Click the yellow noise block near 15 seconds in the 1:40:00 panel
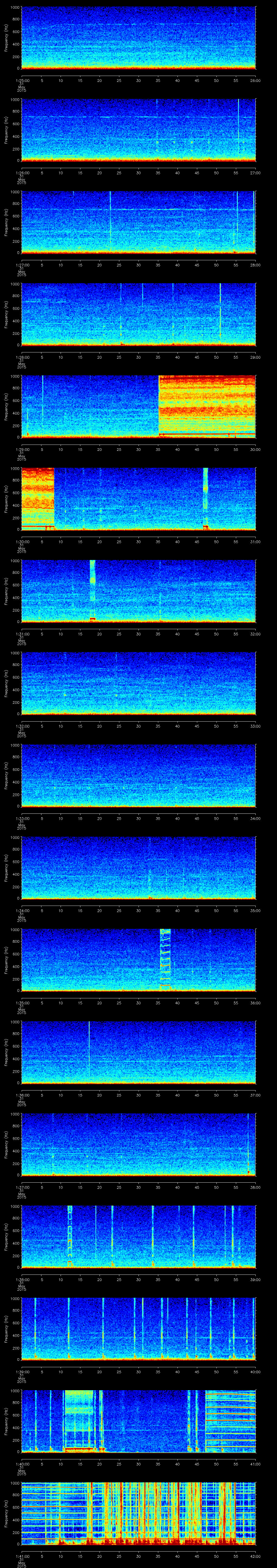The height and width of the screenshot is (1568, 277). [x=79, y=1421]
